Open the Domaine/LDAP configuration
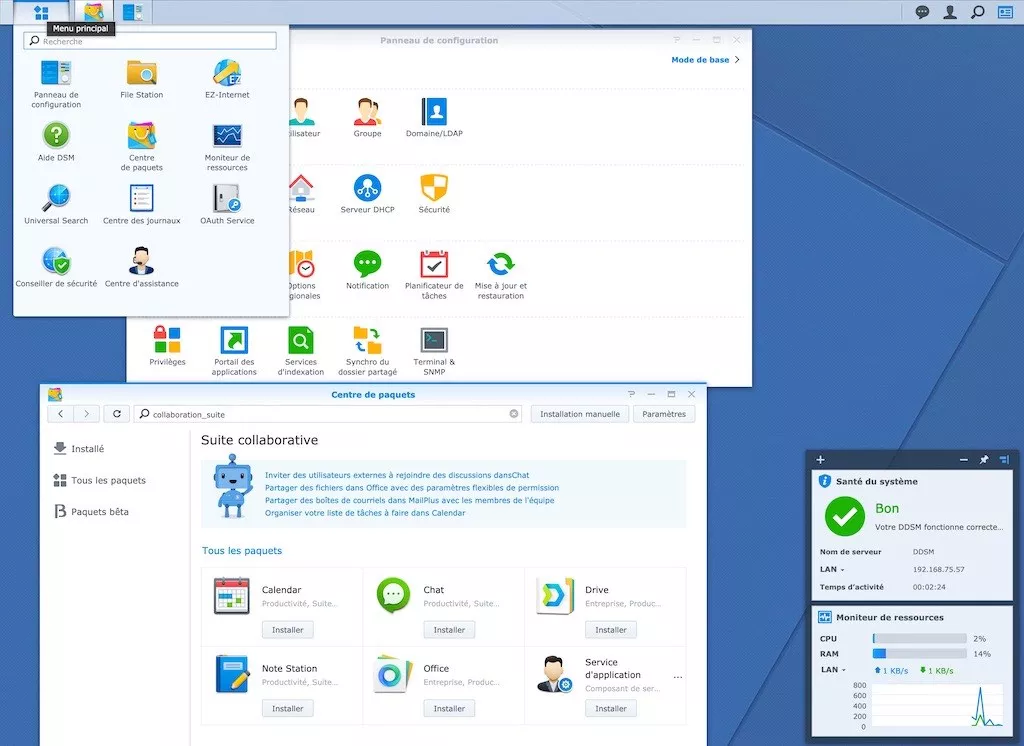The width and height of the screenshot is (1024, 746). click(433, 115)
